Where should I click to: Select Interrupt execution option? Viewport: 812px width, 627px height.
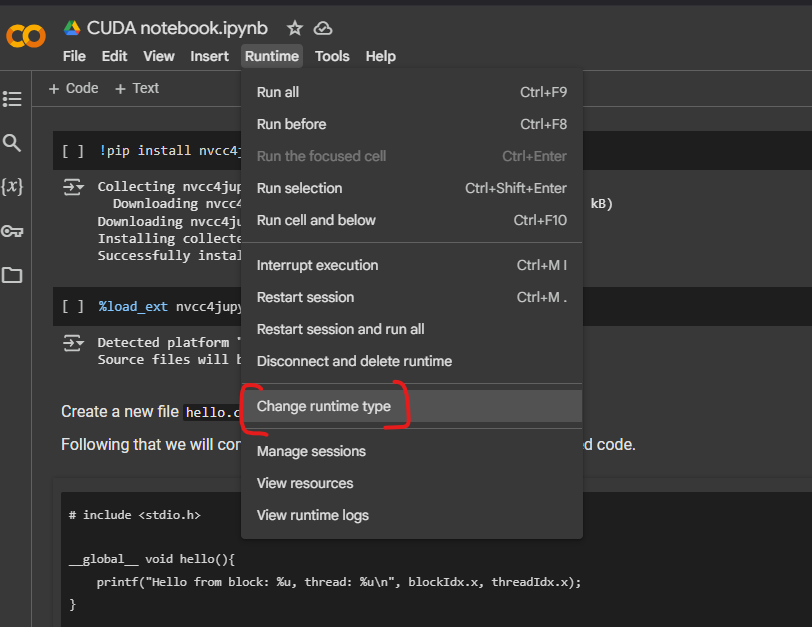click(317, 265)
